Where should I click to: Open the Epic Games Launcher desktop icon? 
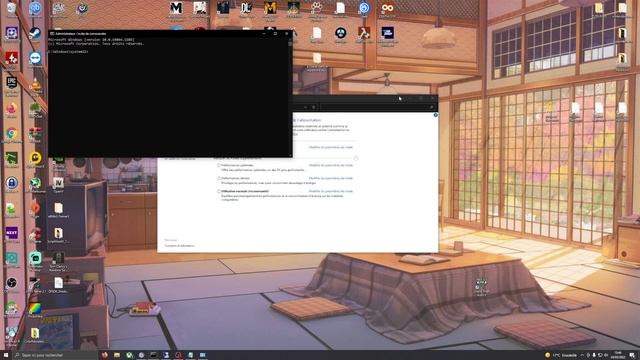point(11,82)
